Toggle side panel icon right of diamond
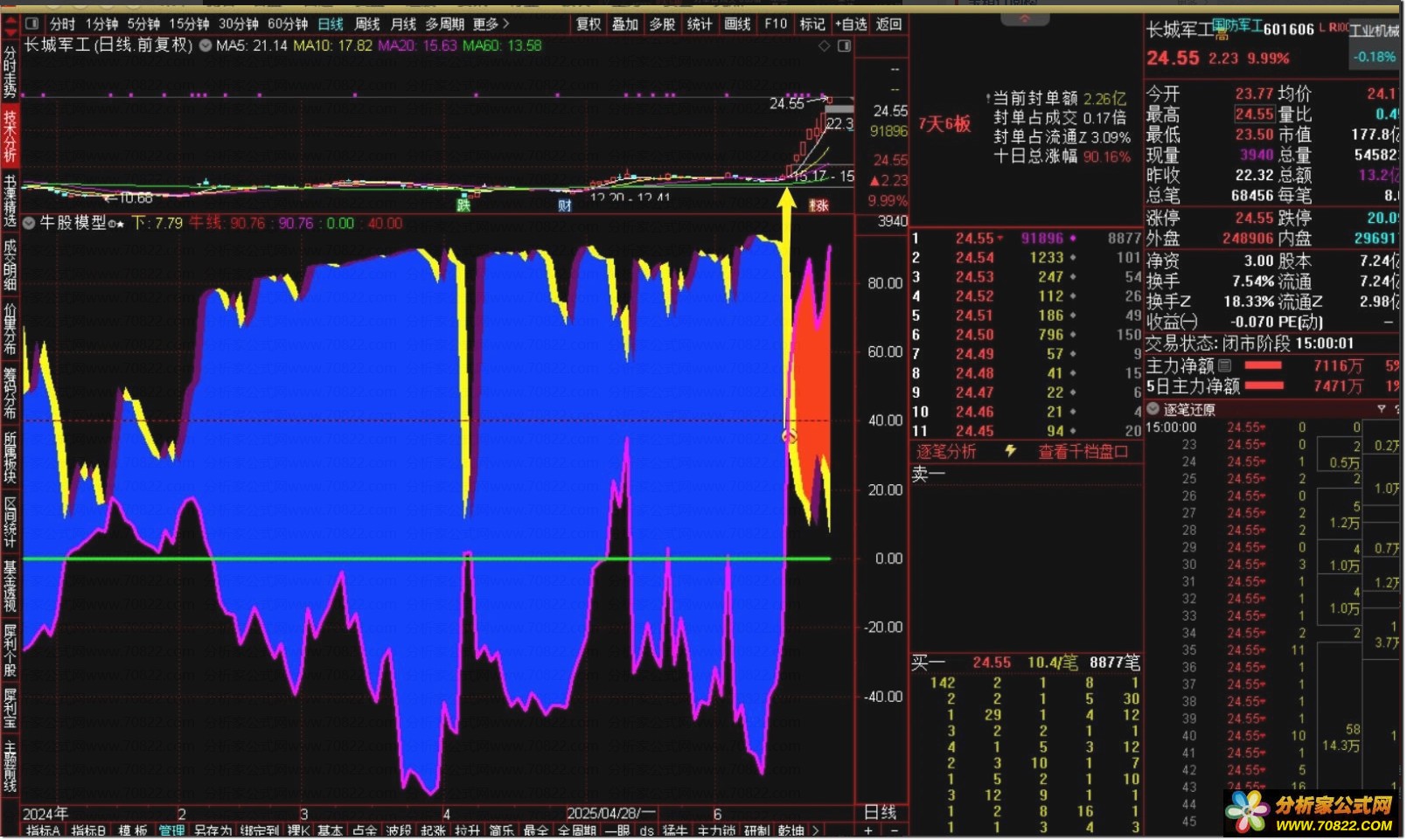1407x840 pixels. click(844, 45)
